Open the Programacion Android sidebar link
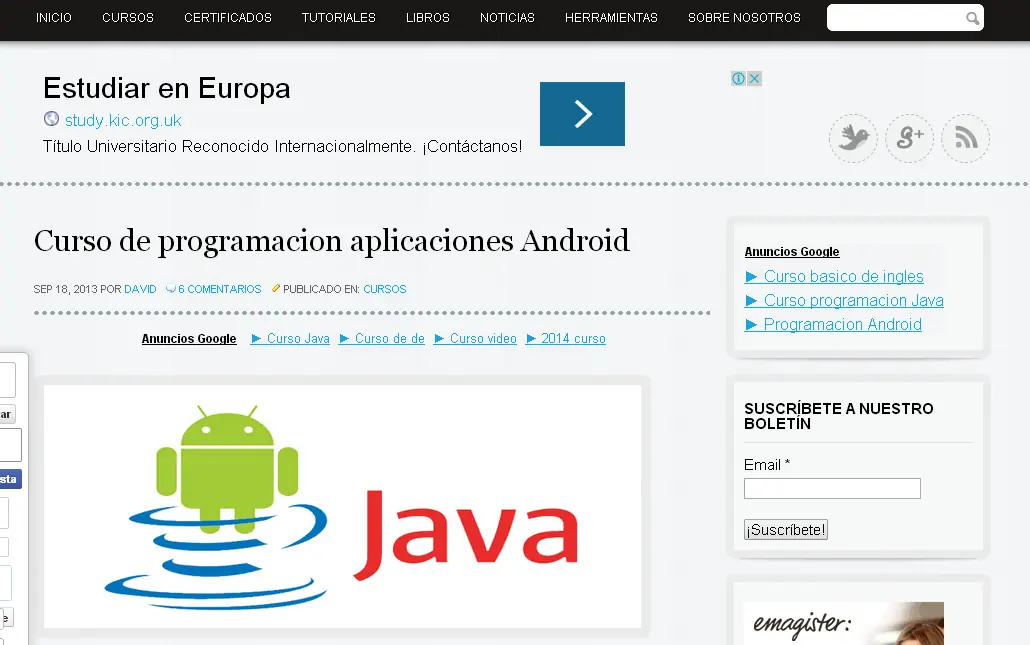 point(833,324)
